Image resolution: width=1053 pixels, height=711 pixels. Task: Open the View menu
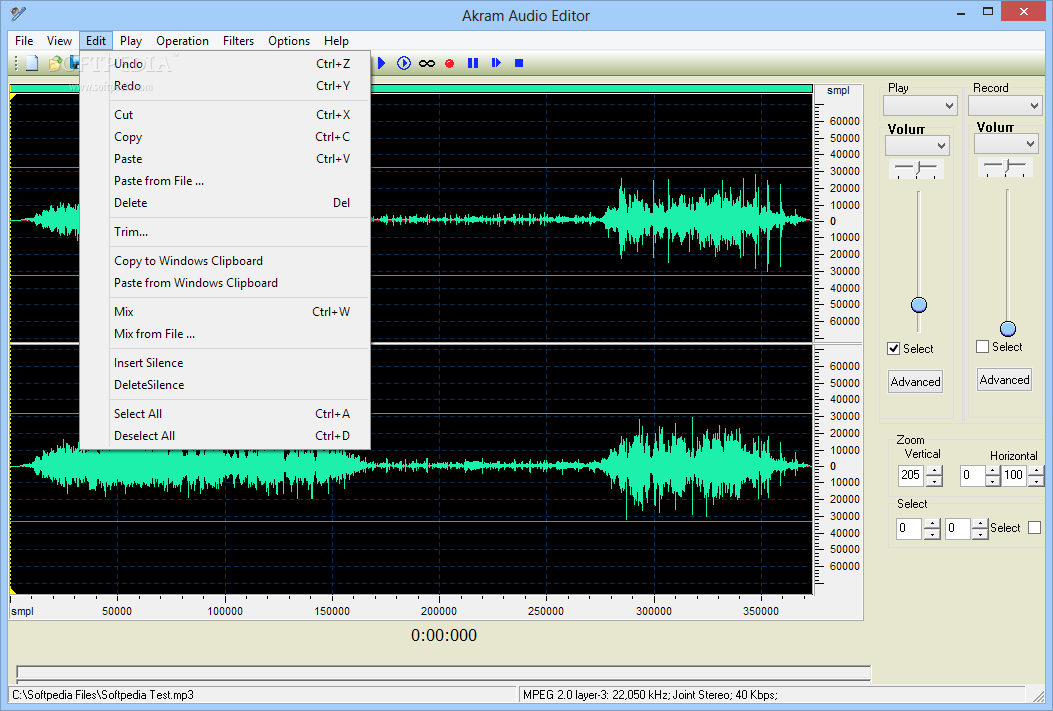(x=59, y=41)
